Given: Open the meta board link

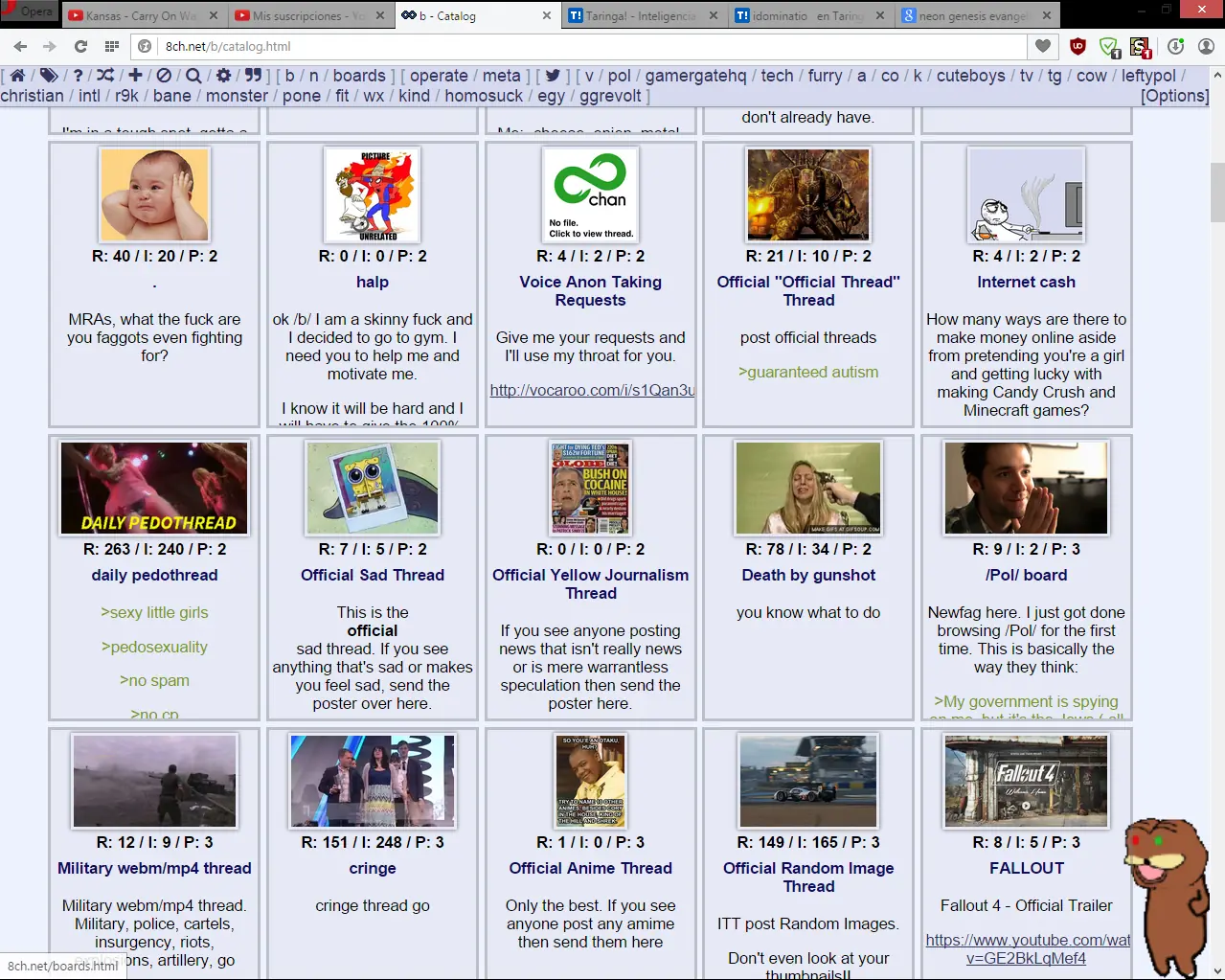Looking at the screenshot, I should pos(501,76).
